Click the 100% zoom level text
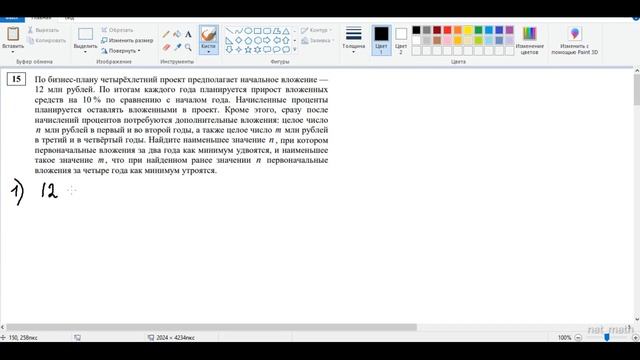Image resolution: width=640 pixels, height=360 pixels. (564, 338)
